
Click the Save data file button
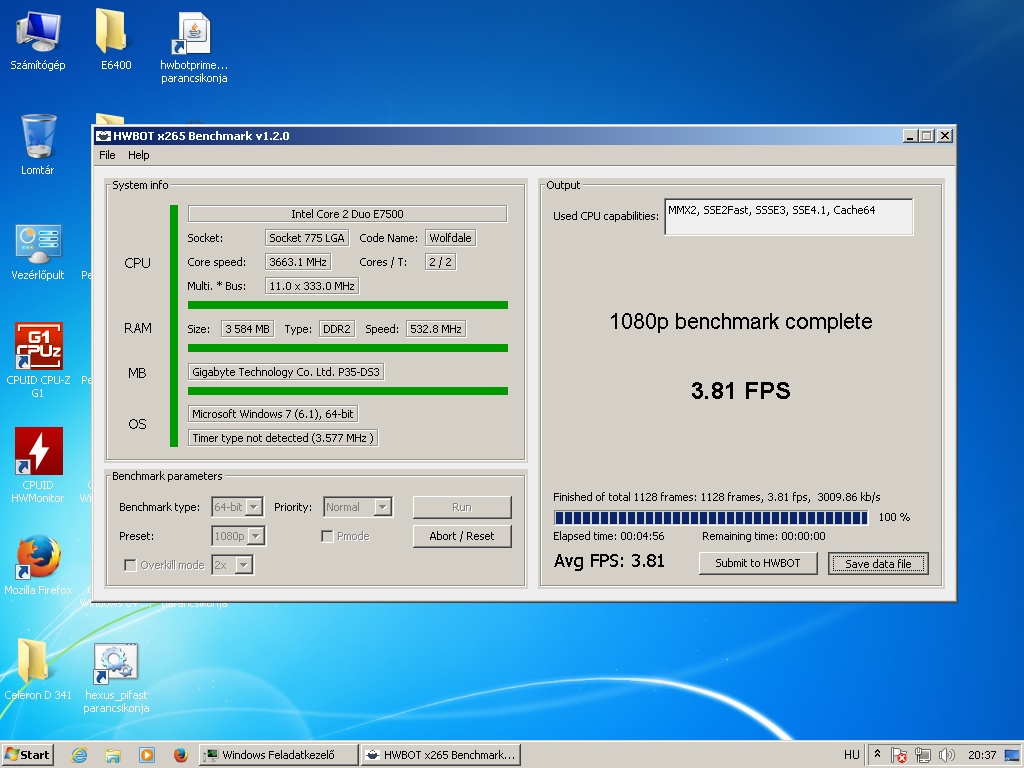(x=878, y=564)
